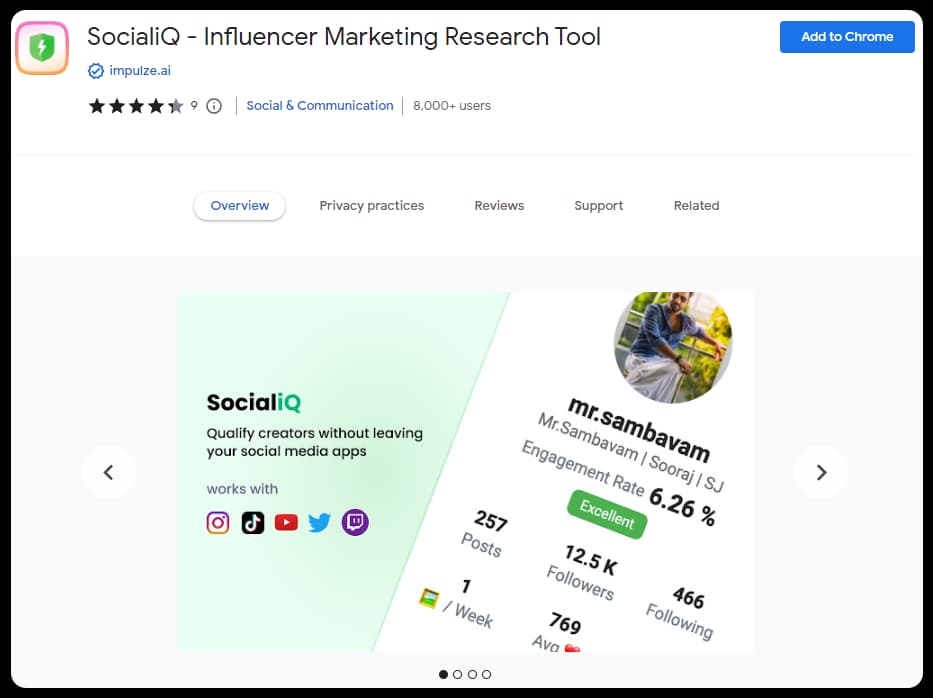933x698 pixels.
Task: Click the SocialiQ green shield extension icon
Action: coord(42,48)
